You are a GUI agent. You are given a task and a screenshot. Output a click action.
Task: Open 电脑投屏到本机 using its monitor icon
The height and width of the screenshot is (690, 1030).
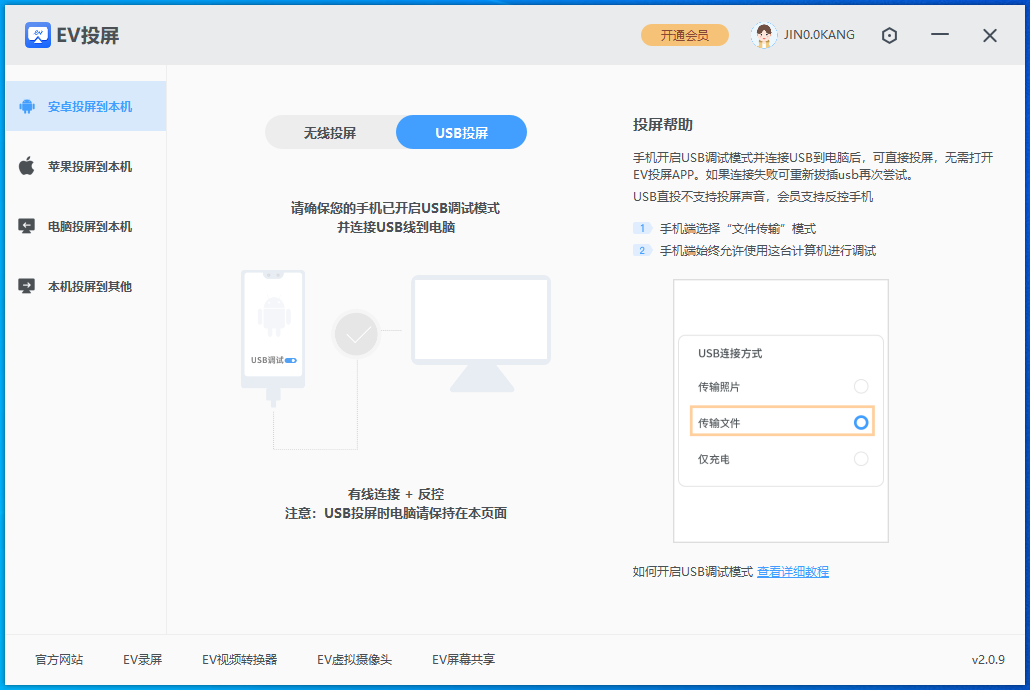point(26,226)
